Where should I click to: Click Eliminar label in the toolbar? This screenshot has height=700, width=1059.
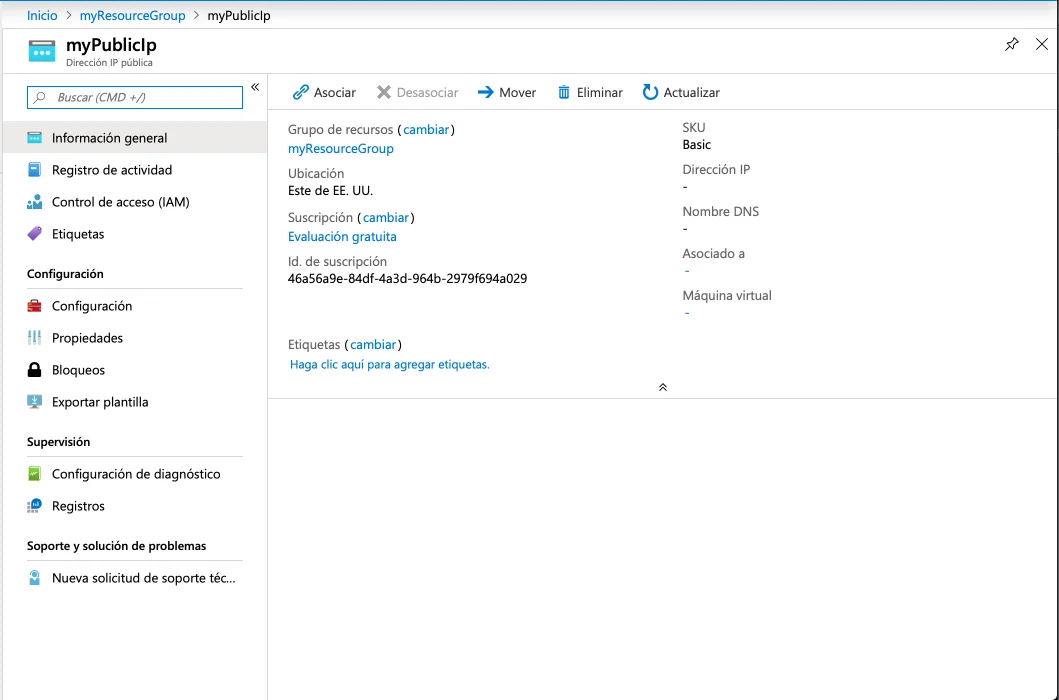tap(599, 93)
